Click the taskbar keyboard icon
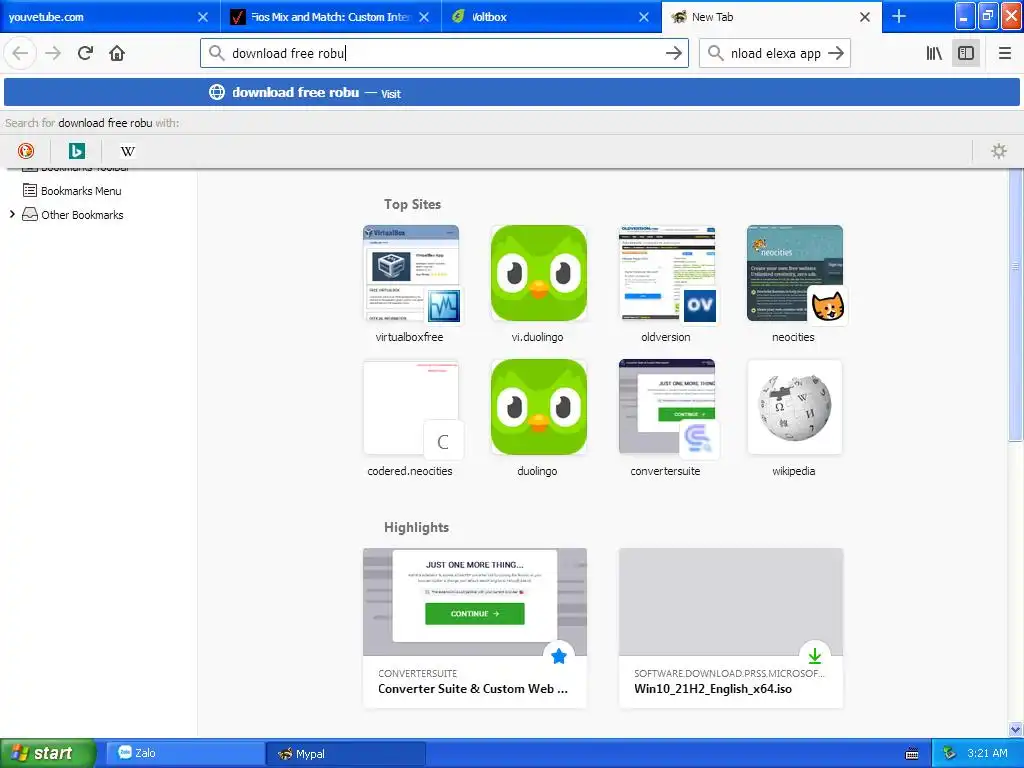This screenshot has width=1024, height=768. [x=912, y=754]
